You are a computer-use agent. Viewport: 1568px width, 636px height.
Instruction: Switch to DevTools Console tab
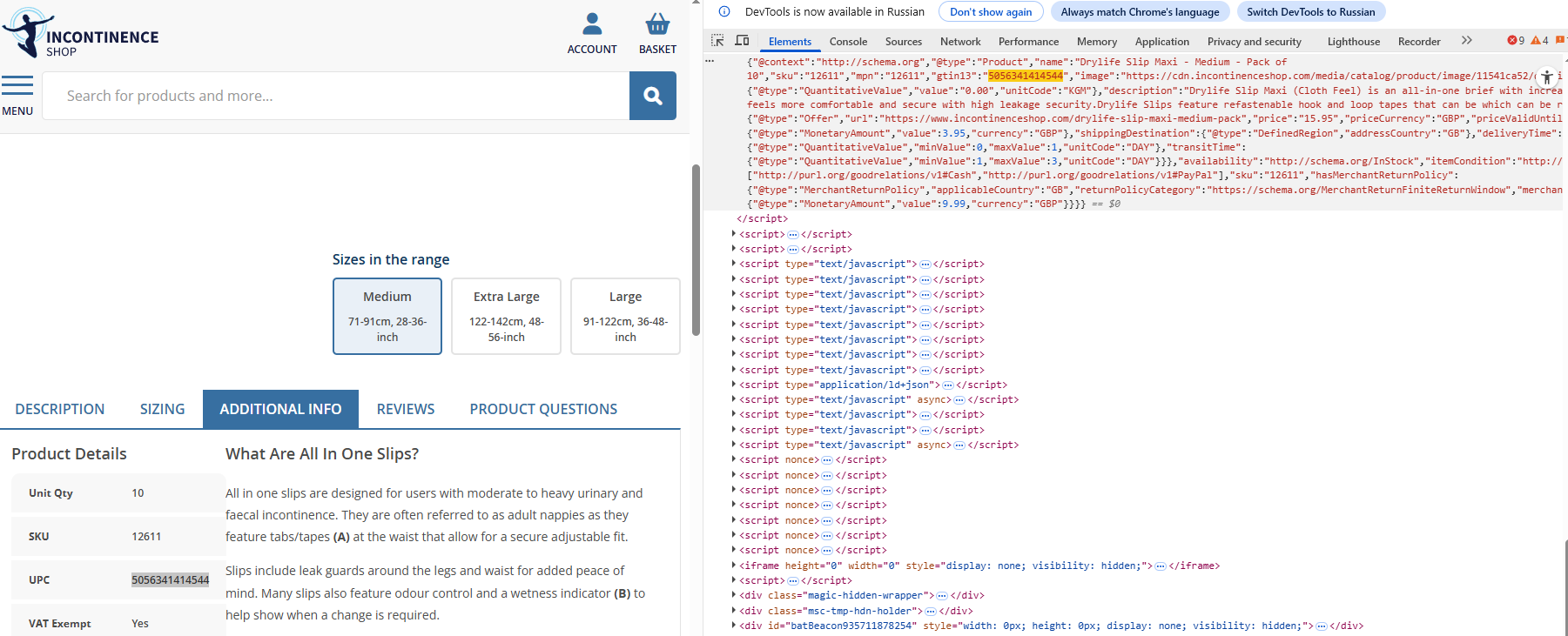click(x=848, y=41)
